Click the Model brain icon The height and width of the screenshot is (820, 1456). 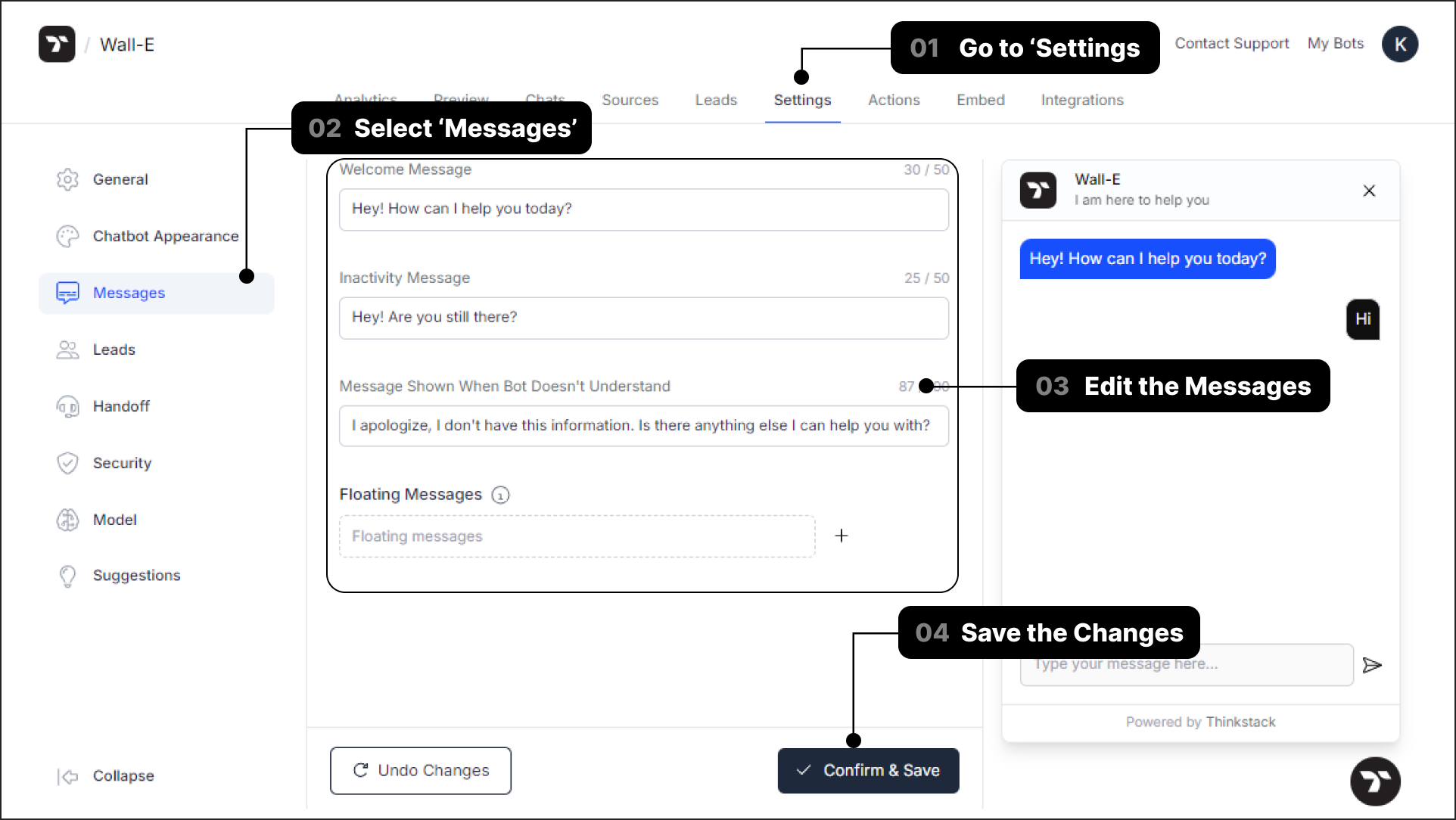point(67,520)
